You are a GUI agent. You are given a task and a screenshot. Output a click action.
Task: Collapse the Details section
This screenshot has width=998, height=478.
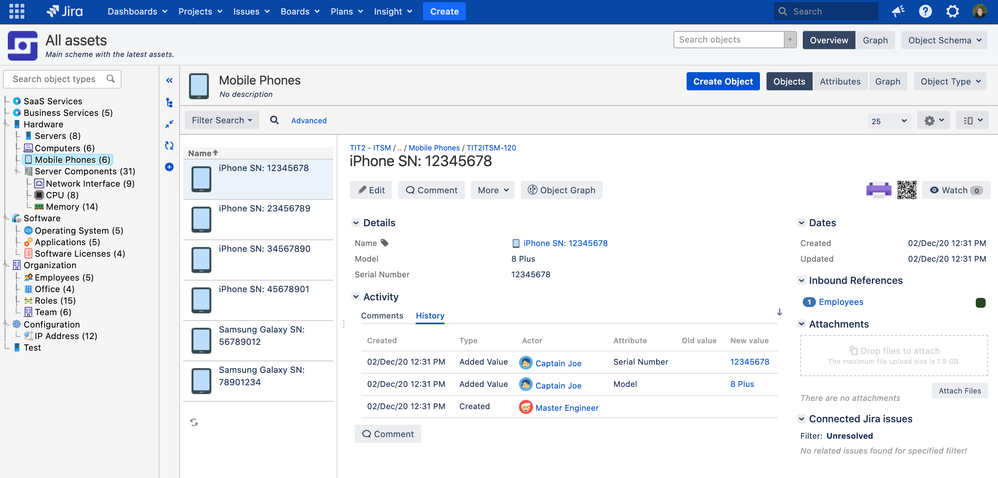point(356,223)
